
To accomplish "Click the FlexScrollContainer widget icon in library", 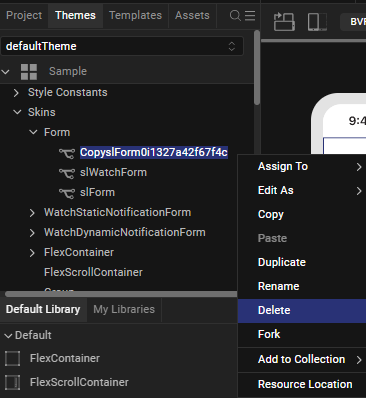I will (12, 382).
